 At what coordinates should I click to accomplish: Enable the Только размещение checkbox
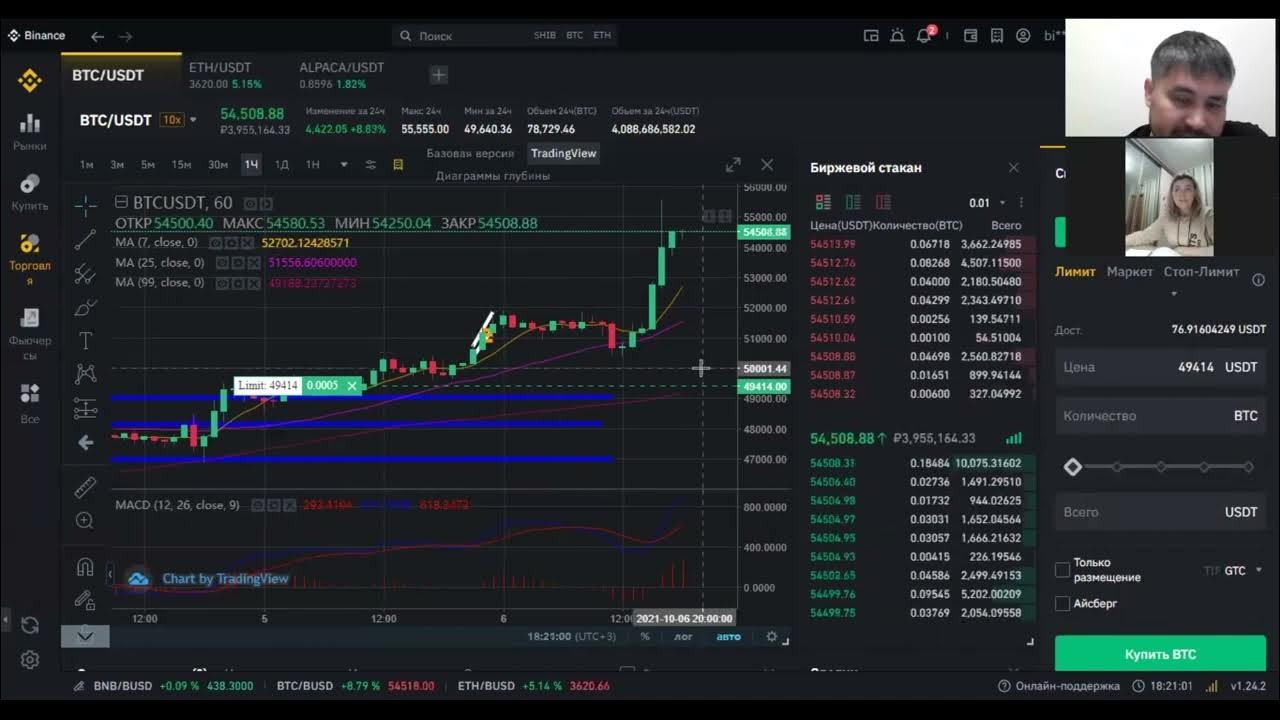1062,569
